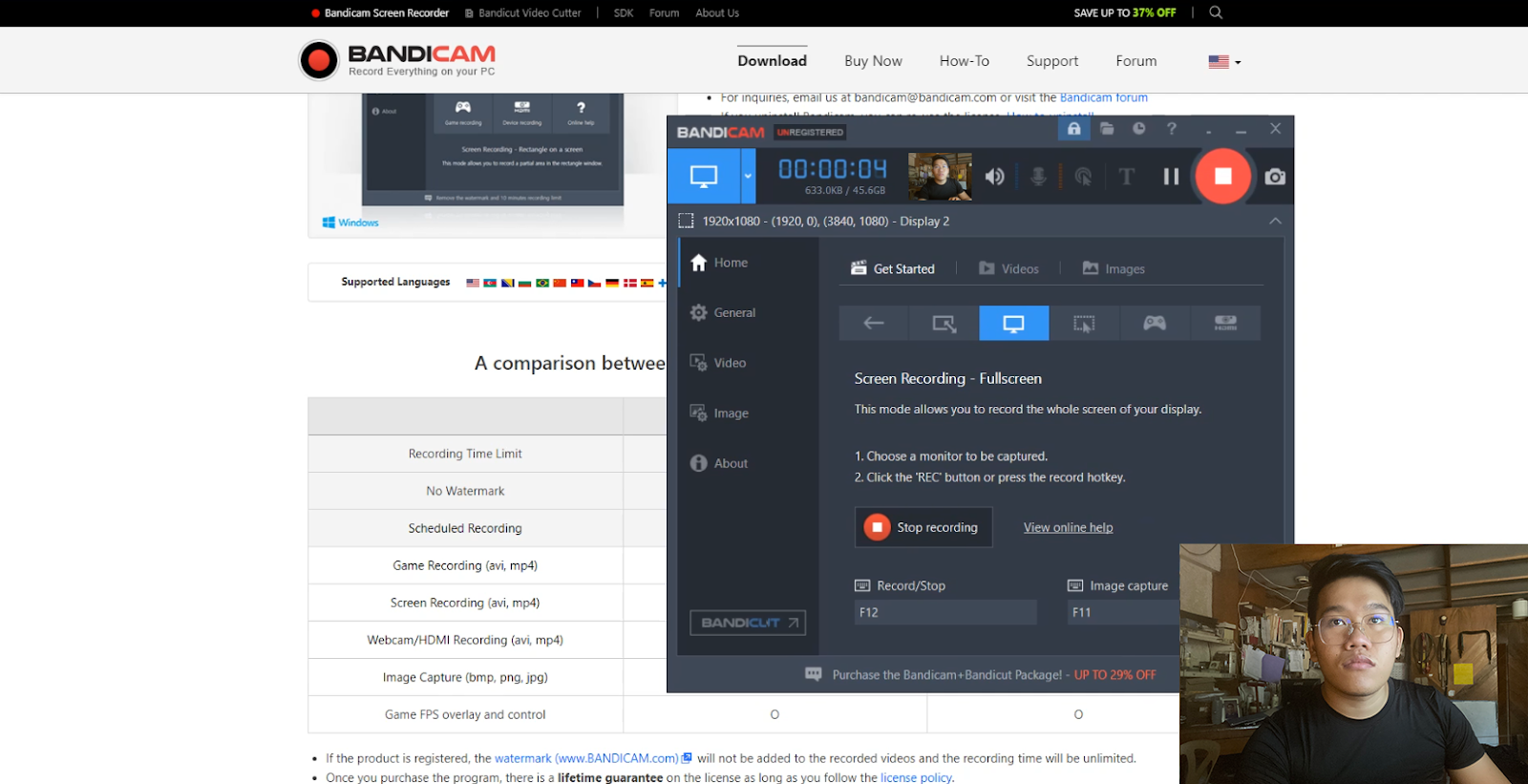Take a screenshot with camera icon
This screenshot has height=784, width=1528.
point(1275,177)
